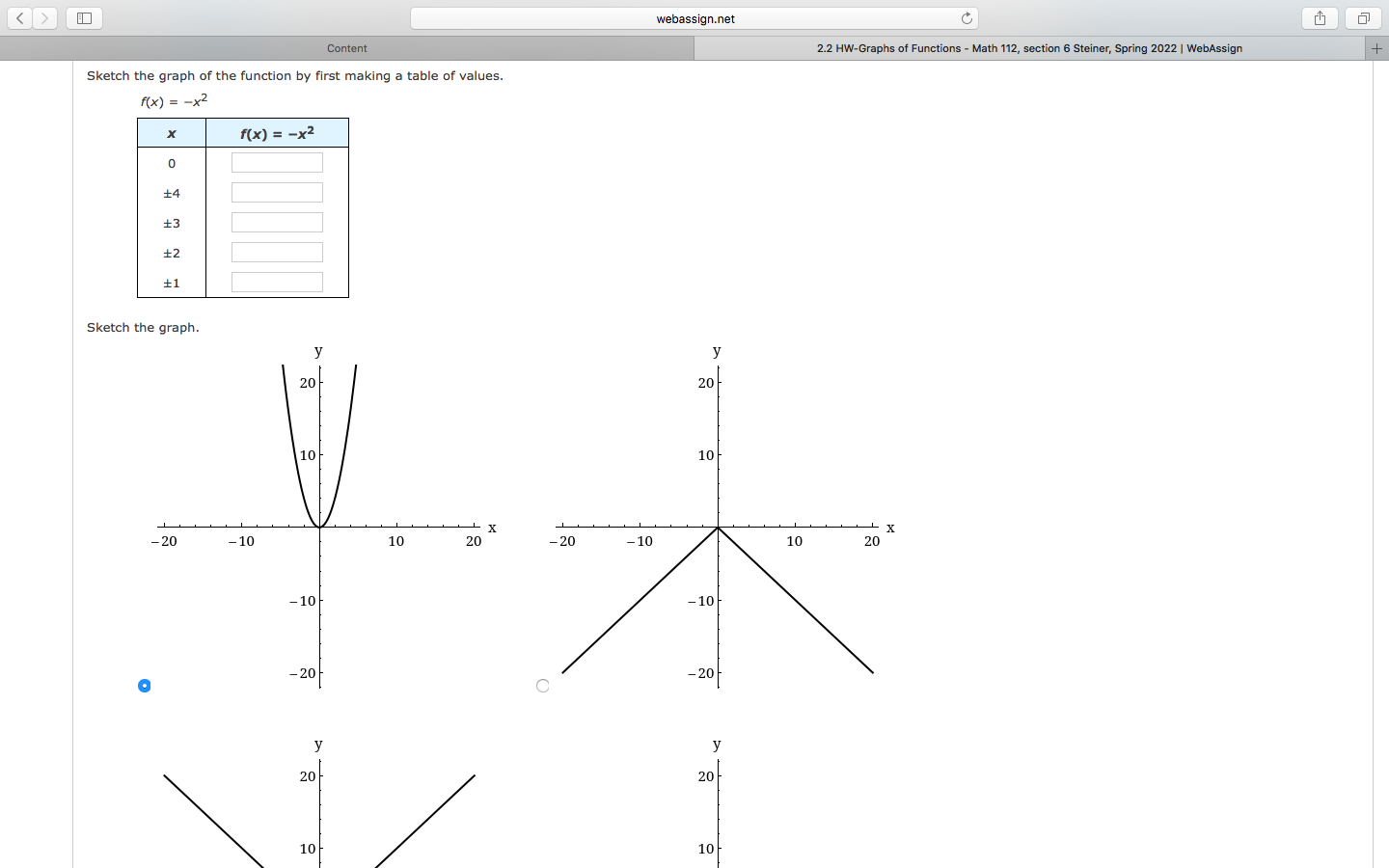Click the '±3' row label in table

[x=172, y=223]
